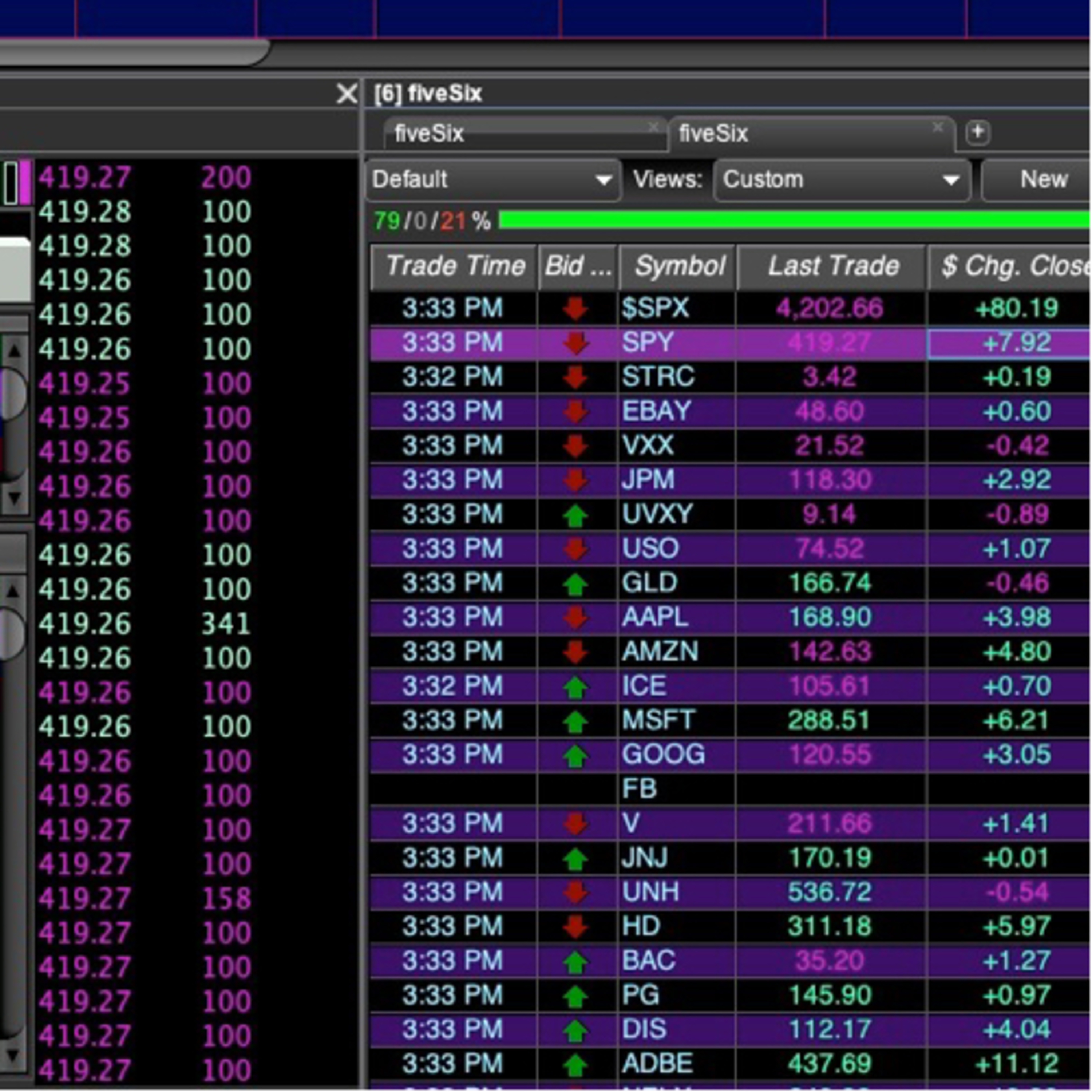Viewport: 1092px width, 1092px height.
Task: Click the bid arrow in the STRC row
Action: point(575,377)
